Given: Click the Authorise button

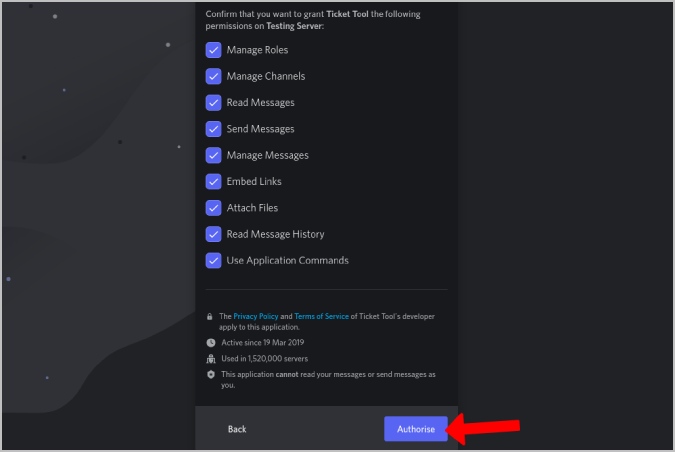Looking at the screenshot, I should coord(416,429).
